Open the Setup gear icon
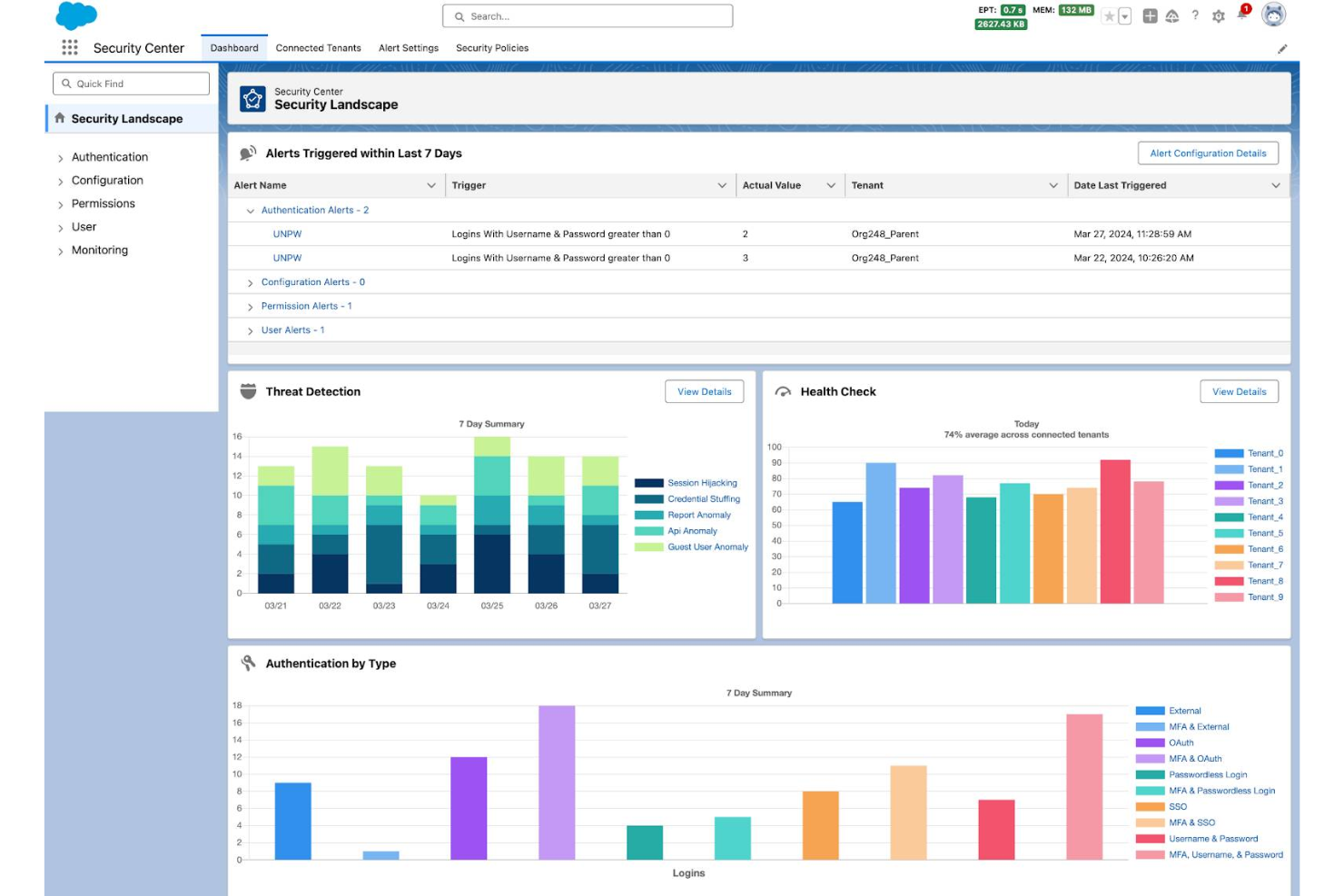The height and width of the screenshot is (896, 1344). (x=1220, y=15)
